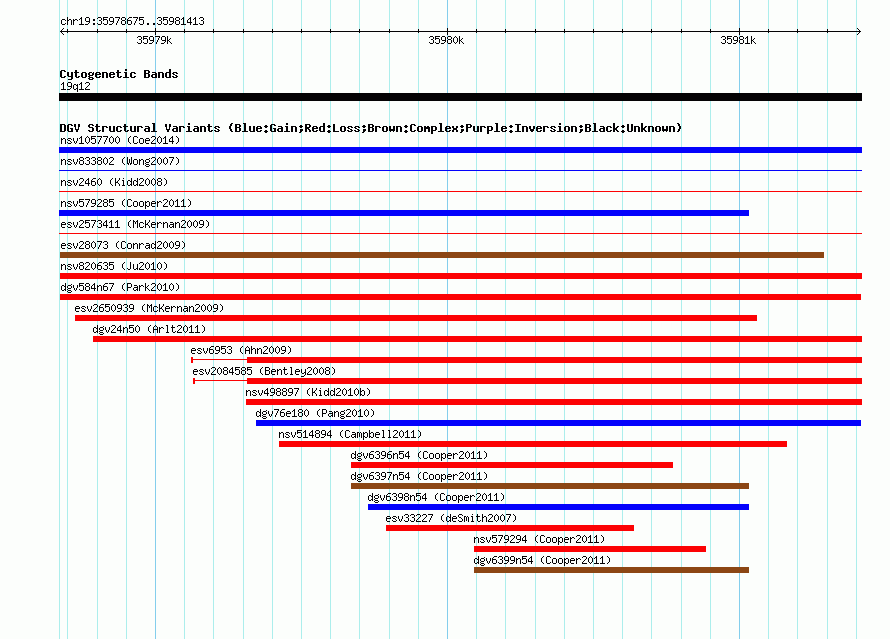Click the ruler's right arrow end
The width and height of the screenshot is (890, 639).
859,32
